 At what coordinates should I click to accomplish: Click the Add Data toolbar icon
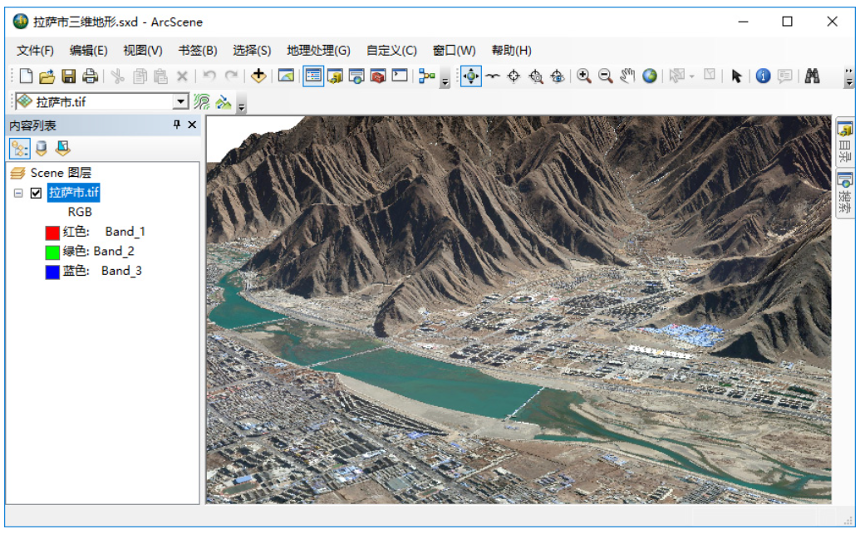coord(258,76)
